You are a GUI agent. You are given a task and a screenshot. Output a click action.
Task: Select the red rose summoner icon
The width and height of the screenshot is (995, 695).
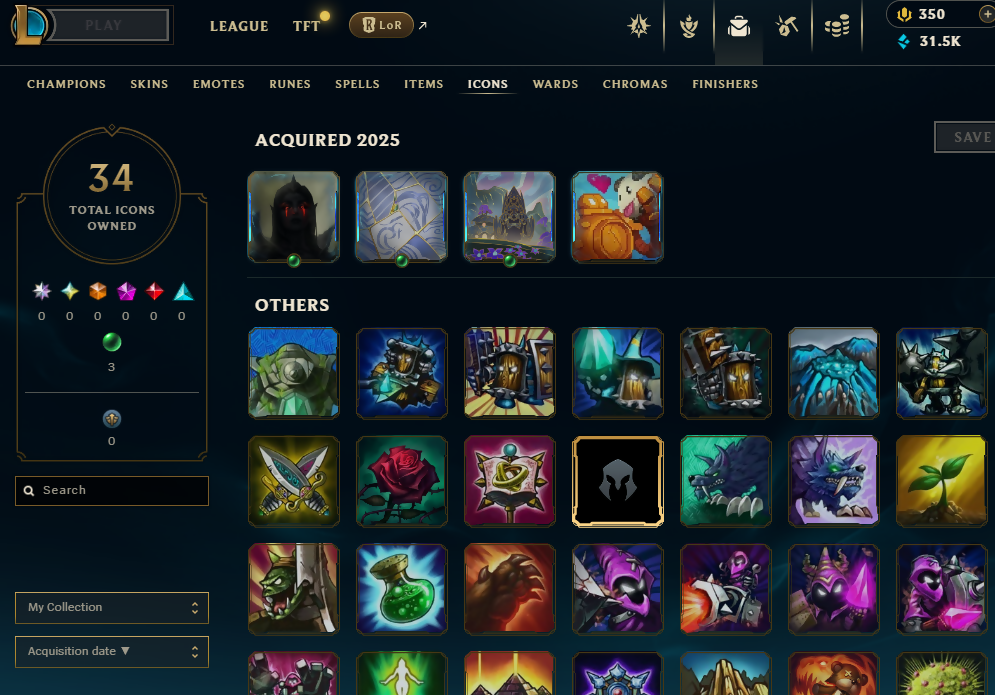point(402,481)
